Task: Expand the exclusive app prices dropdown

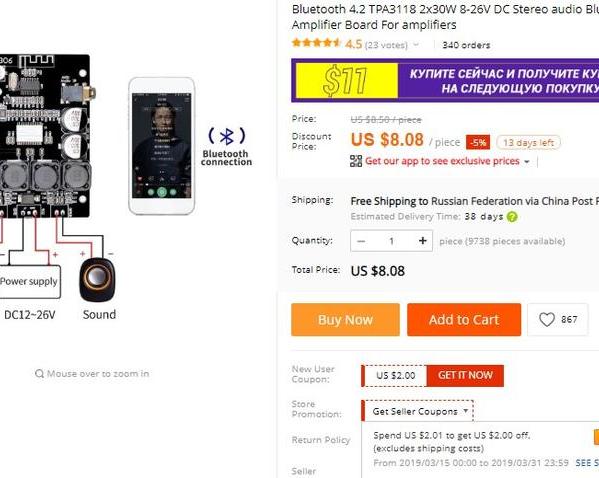Action: pos(527,162)
